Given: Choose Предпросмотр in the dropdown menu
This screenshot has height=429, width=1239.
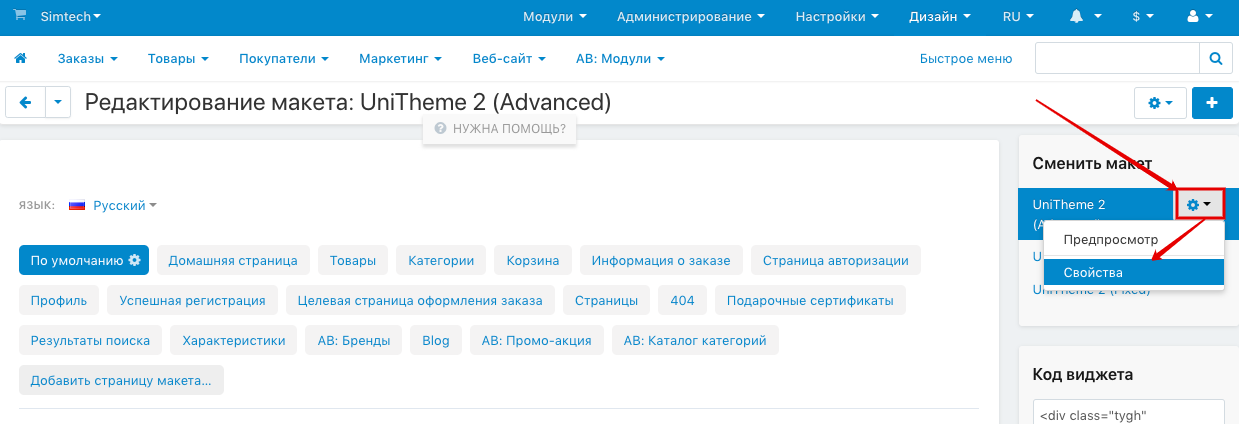Looking at the screenshot, I should coord(1110,240).
